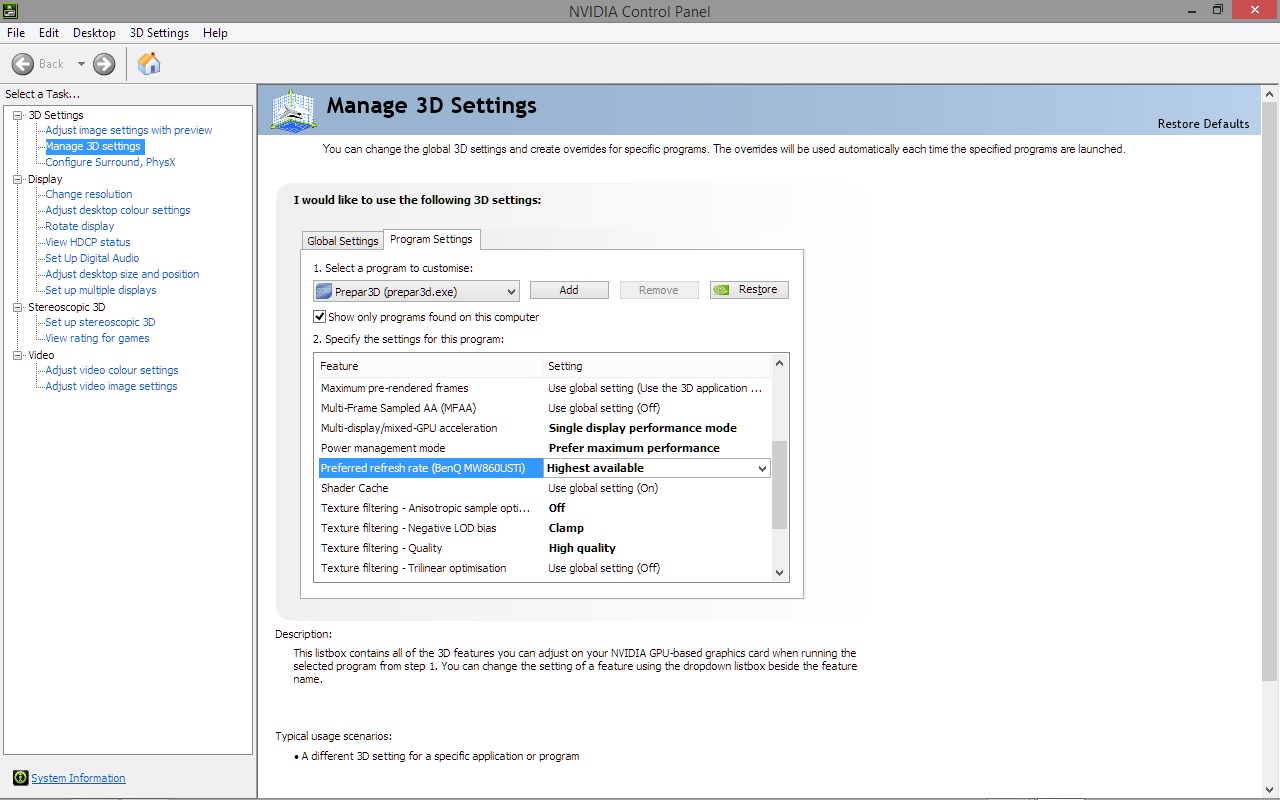This screenshot has height=800, width=1280.
Task: Click the NVIDIA Control Panel title bar icon
Action: click(9, 9)
